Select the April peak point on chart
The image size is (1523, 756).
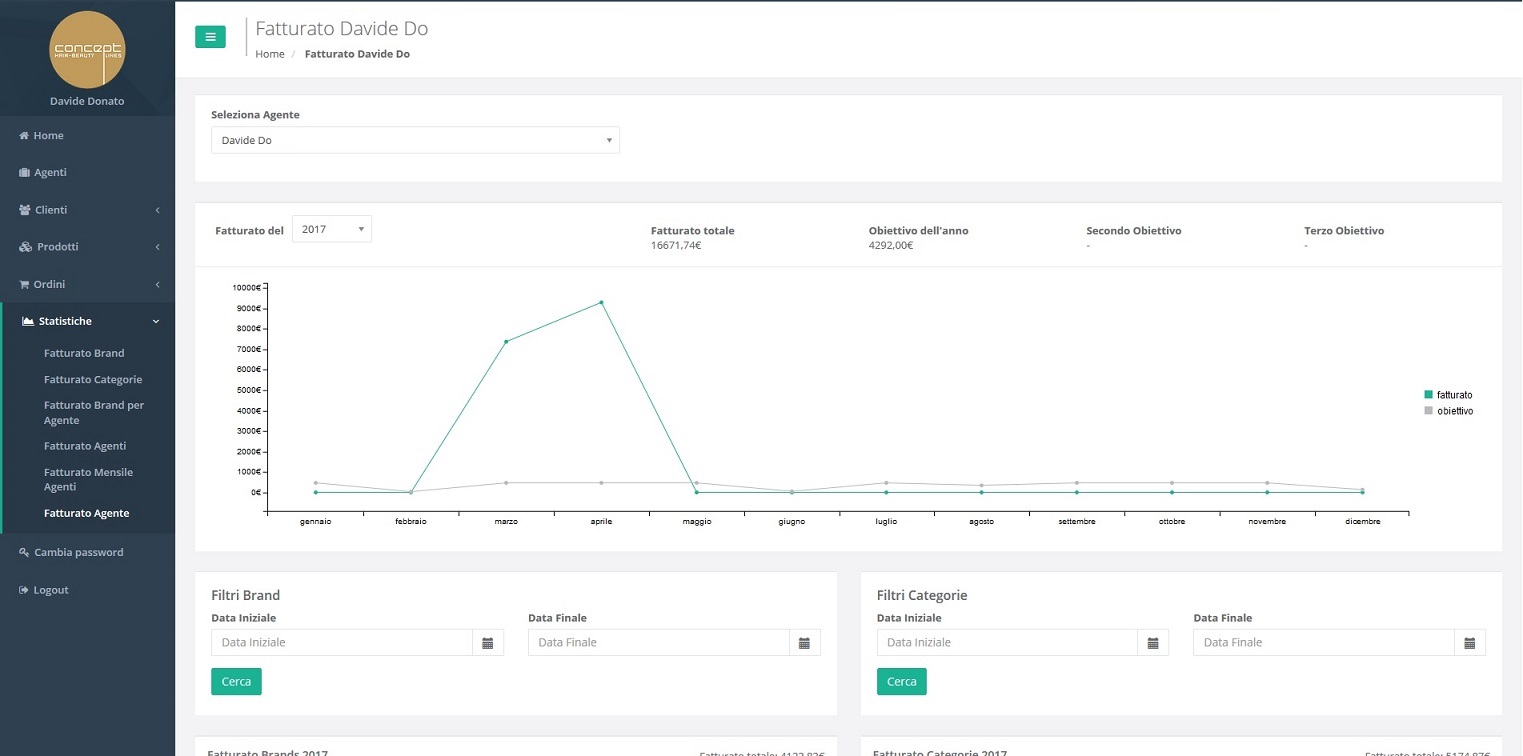pos(601,302)
